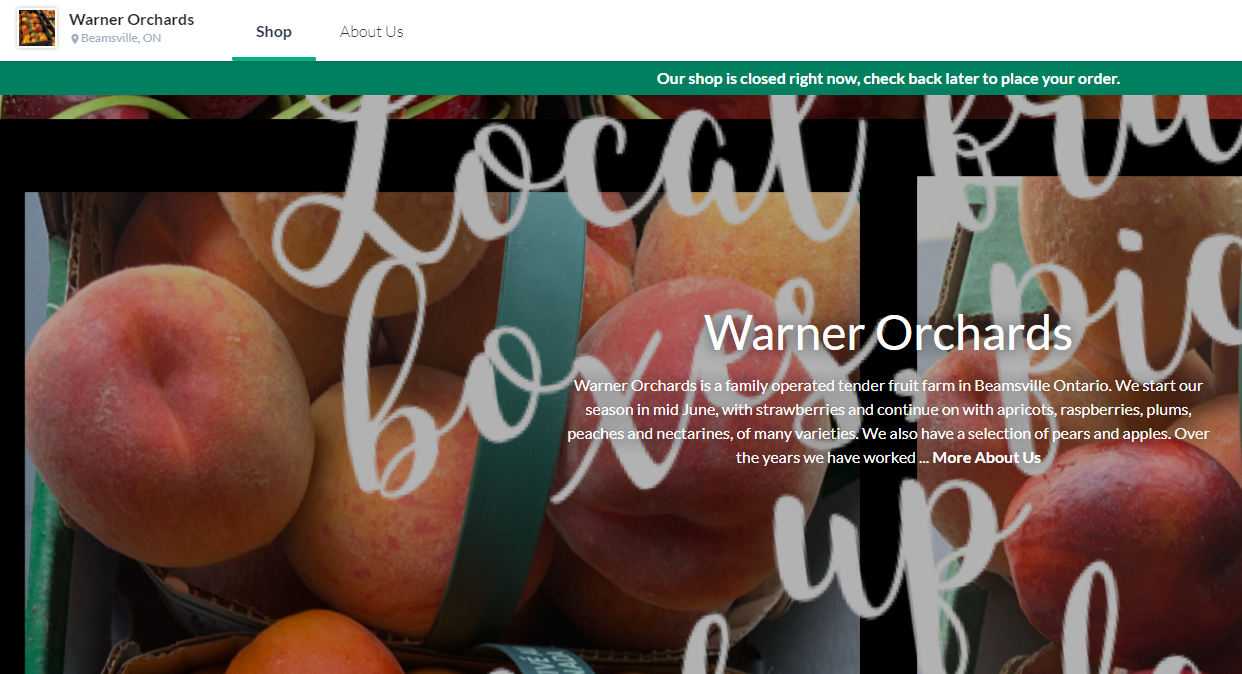1242x674 pixels.
Task: Open the Shop tab
Action: pos(274,31)
